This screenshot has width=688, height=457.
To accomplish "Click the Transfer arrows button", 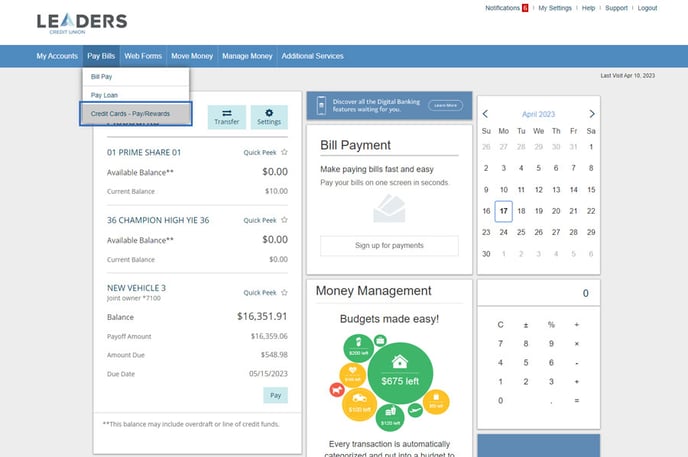I will 226,117.
